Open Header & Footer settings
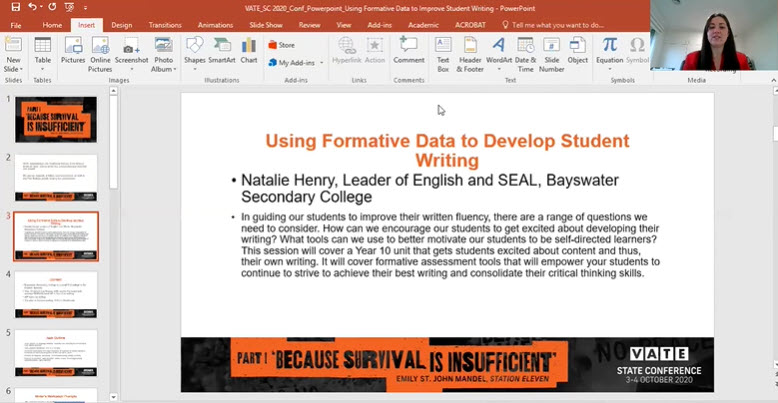 coord(470,51)
